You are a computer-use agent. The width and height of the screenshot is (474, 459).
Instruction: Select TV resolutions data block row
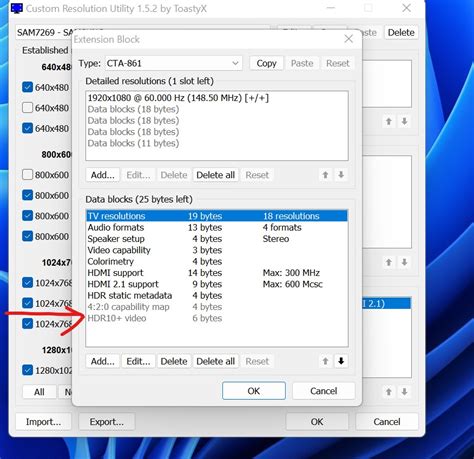click(217, 216)
